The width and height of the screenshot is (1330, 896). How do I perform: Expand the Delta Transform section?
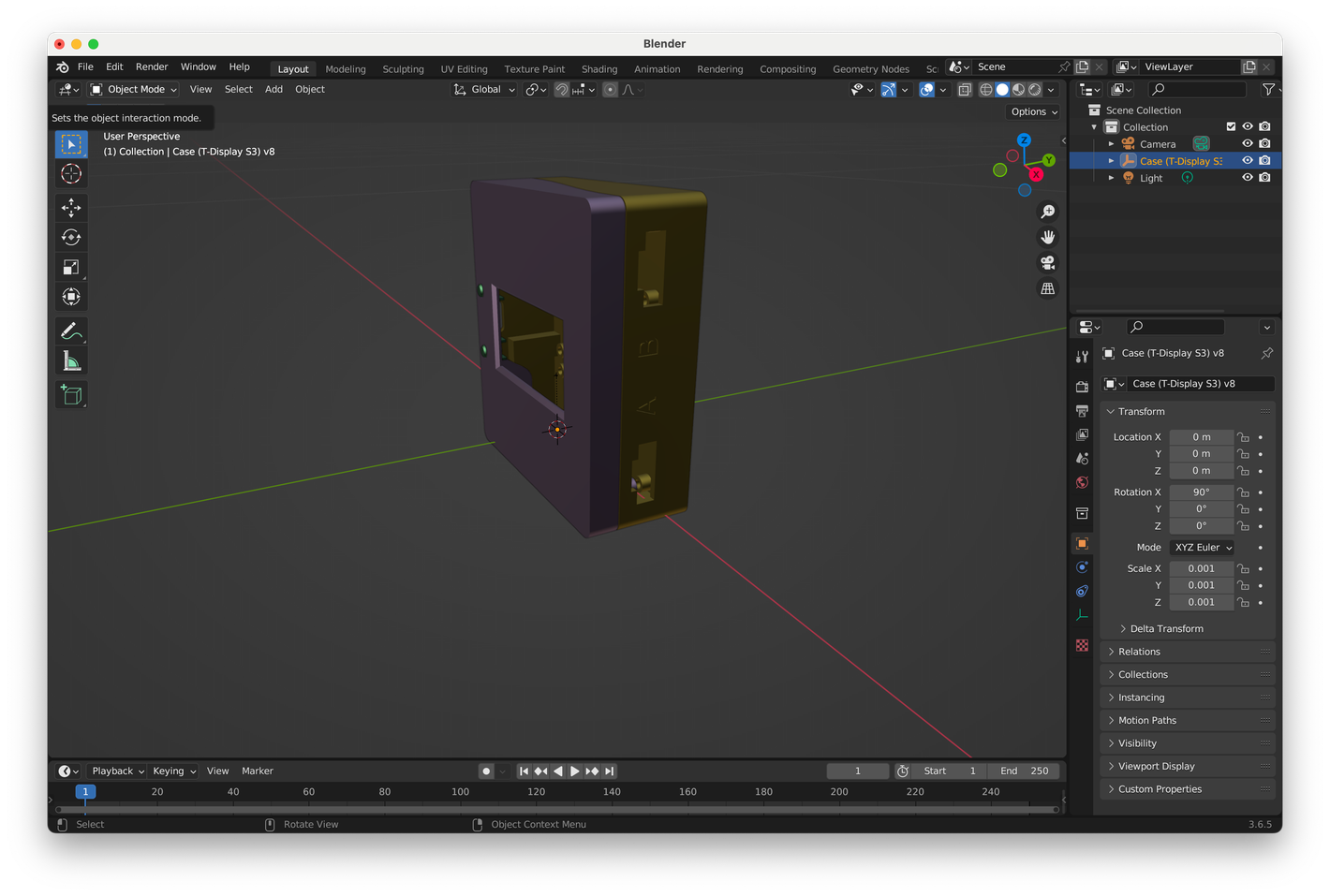click(1165, 629)
